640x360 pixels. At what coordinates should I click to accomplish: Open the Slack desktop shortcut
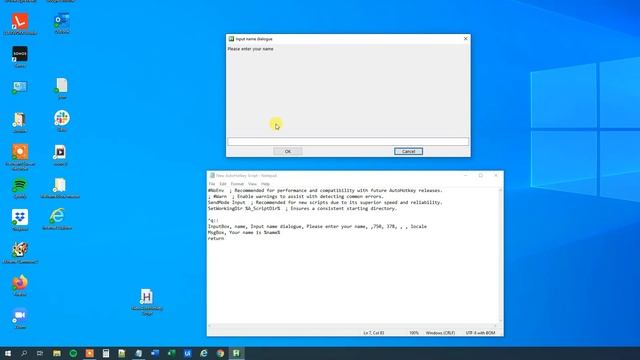coord(62,120)
